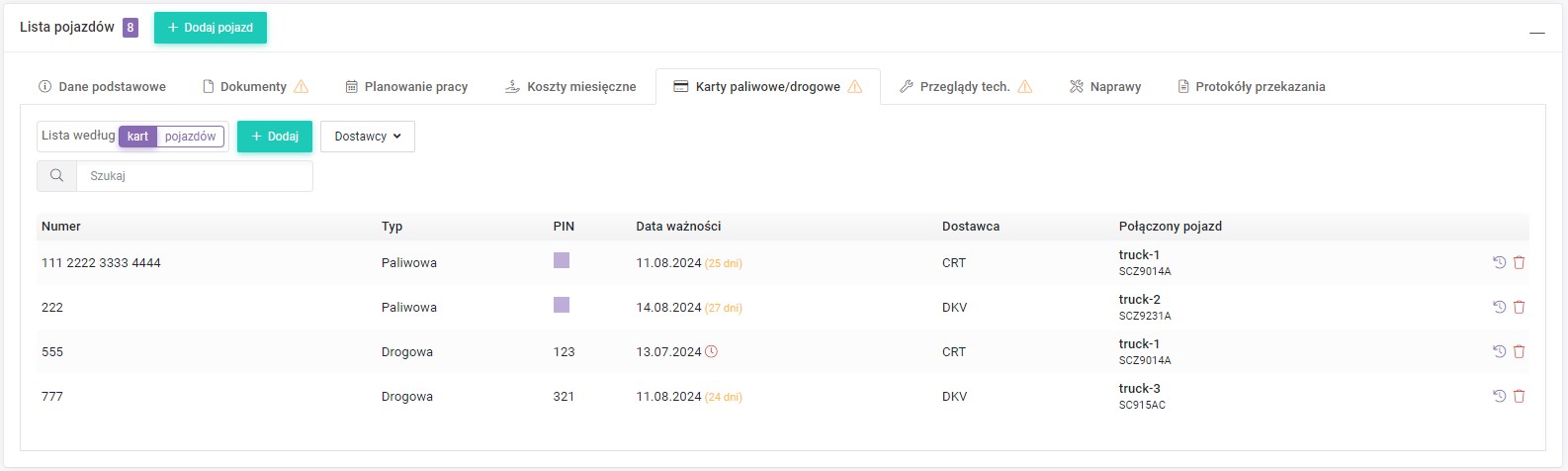Delete card 555 with trash icon

click(1520, 351)
